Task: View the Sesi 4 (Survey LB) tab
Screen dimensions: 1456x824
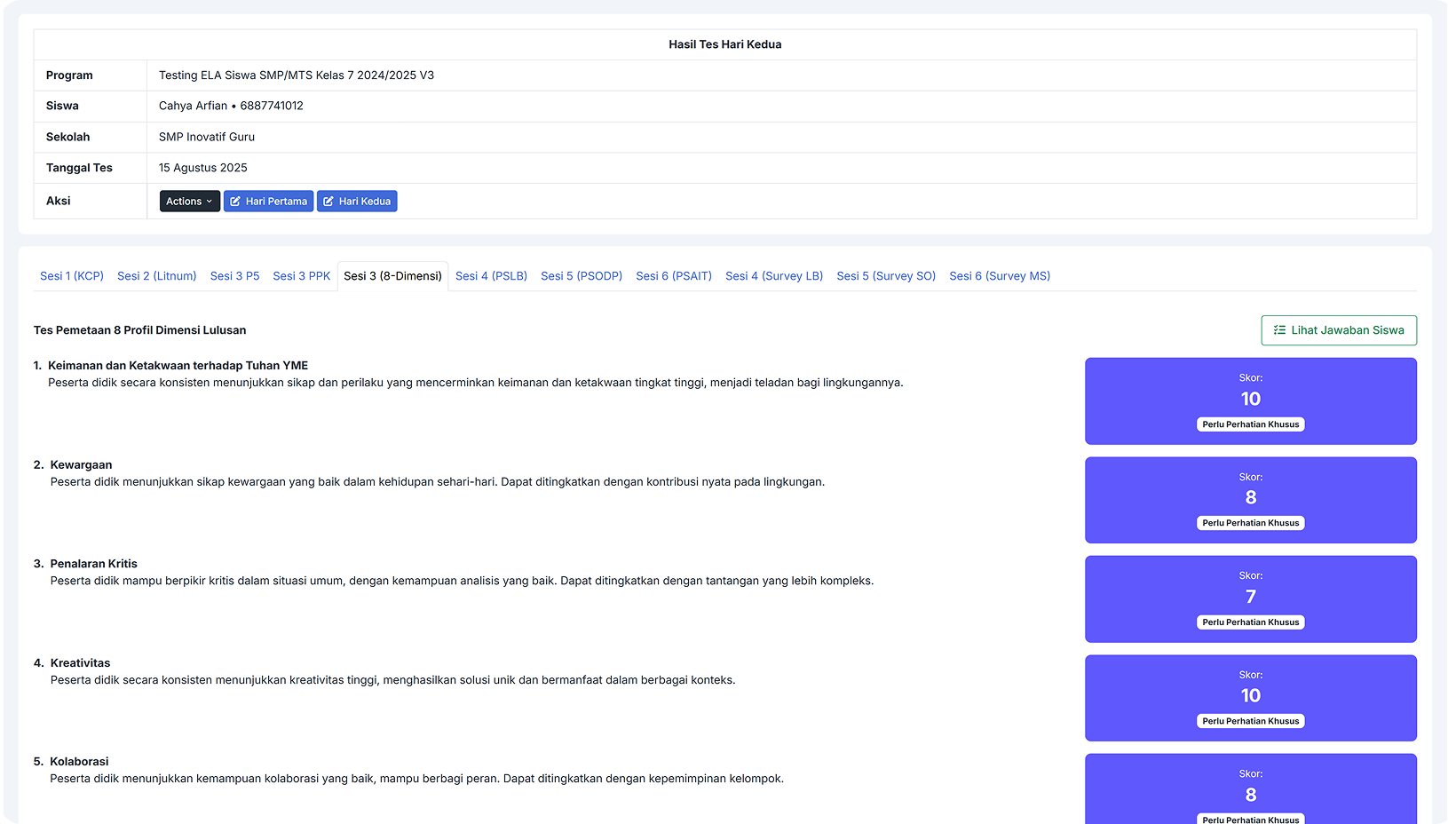Action: tap(774, 276)
